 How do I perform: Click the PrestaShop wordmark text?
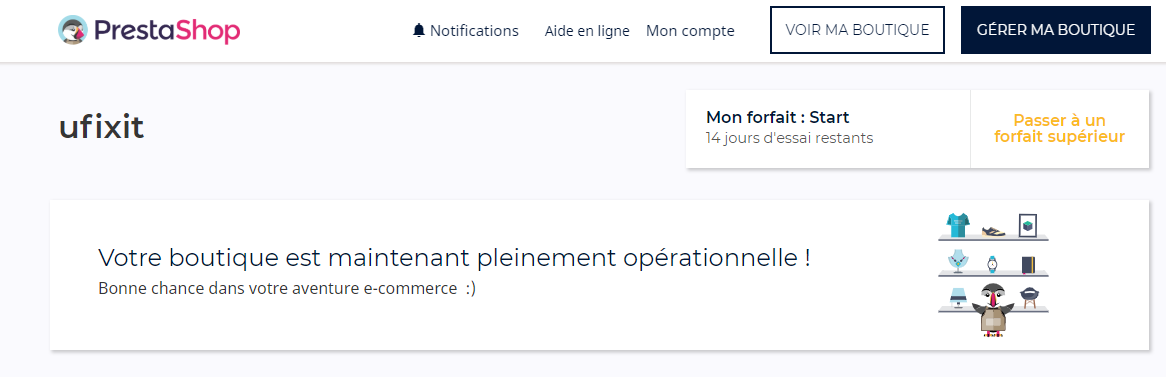[x=167, y=30]
